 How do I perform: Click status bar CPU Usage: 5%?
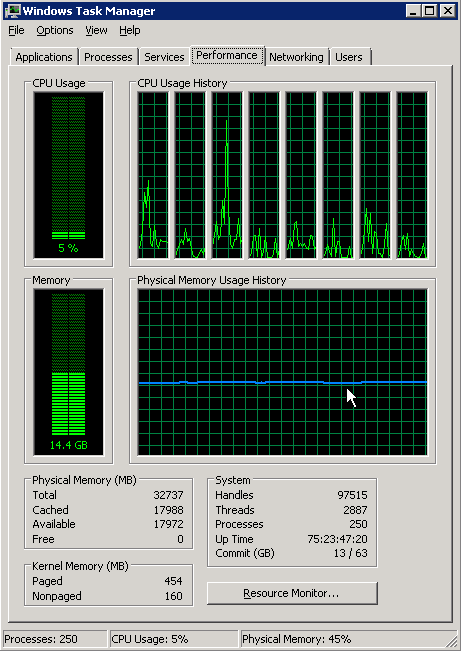pos(174,639)
